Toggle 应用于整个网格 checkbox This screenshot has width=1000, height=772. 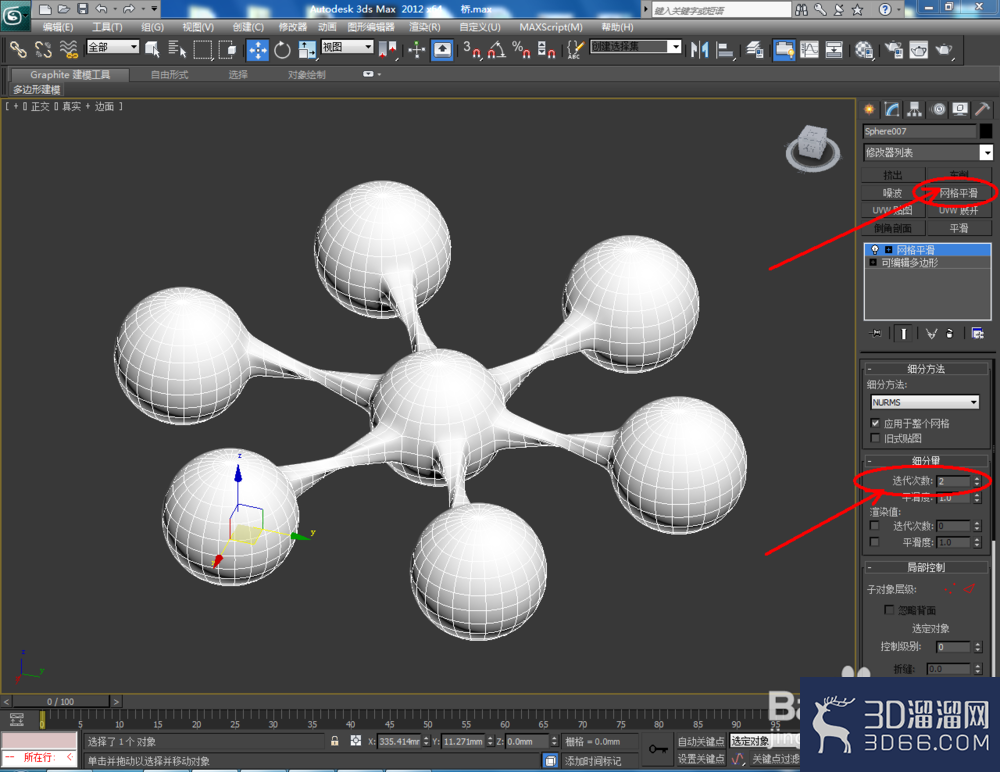[x=875, y=423]
